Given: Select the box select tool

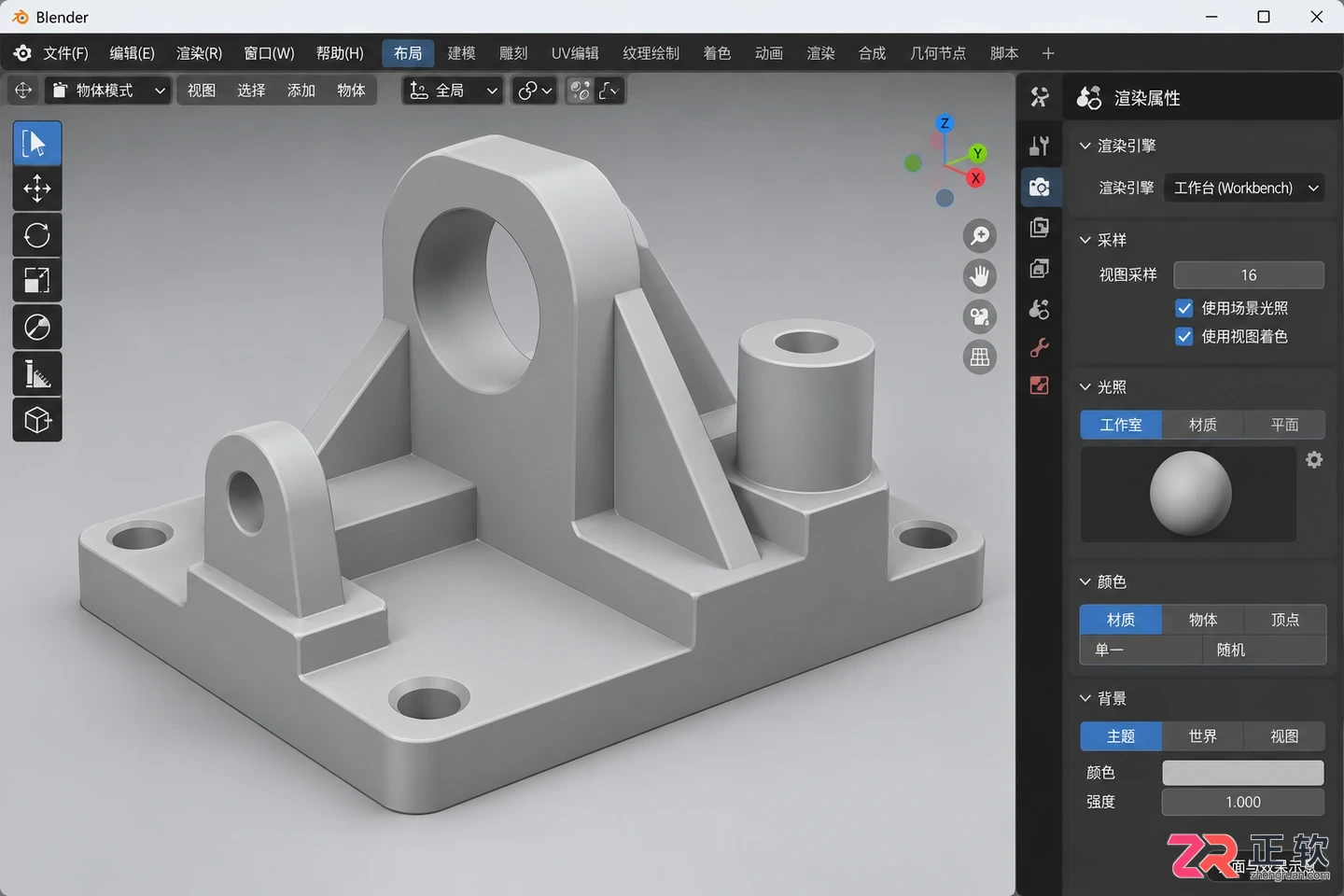Looking at the screenshot, I should pos(37,143).
